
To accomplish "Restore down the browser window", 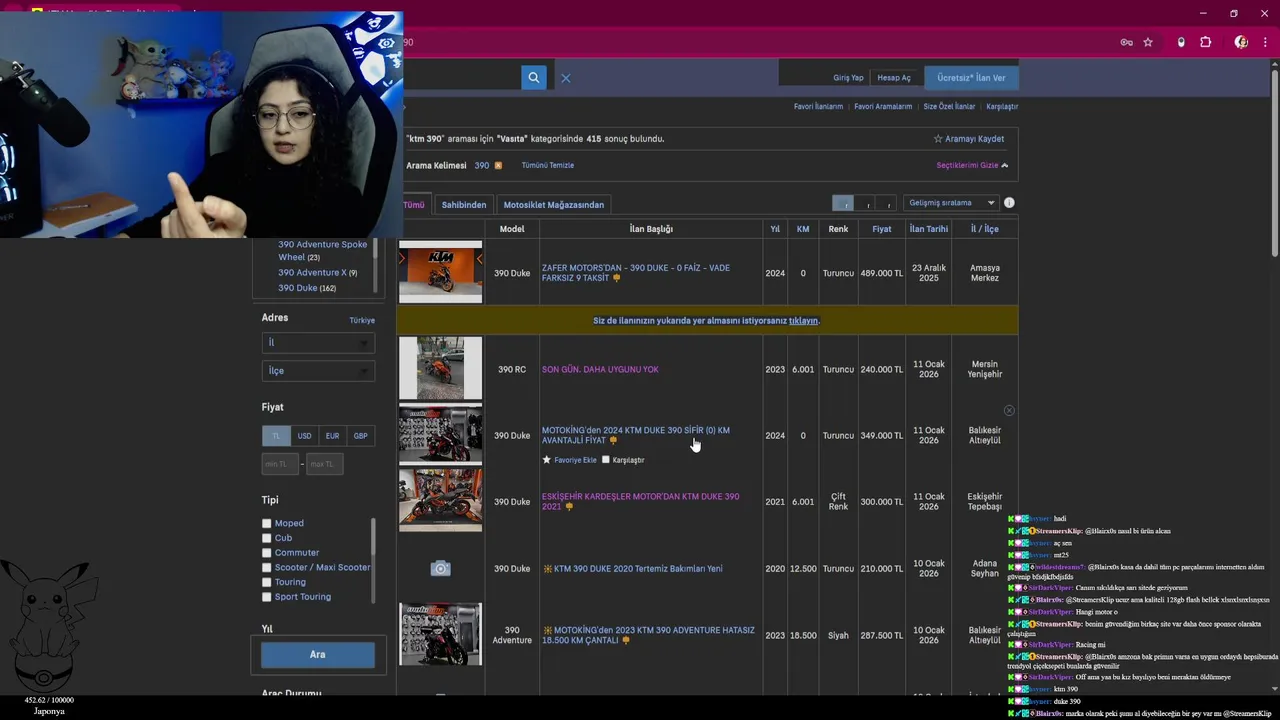I will 1233,13.
